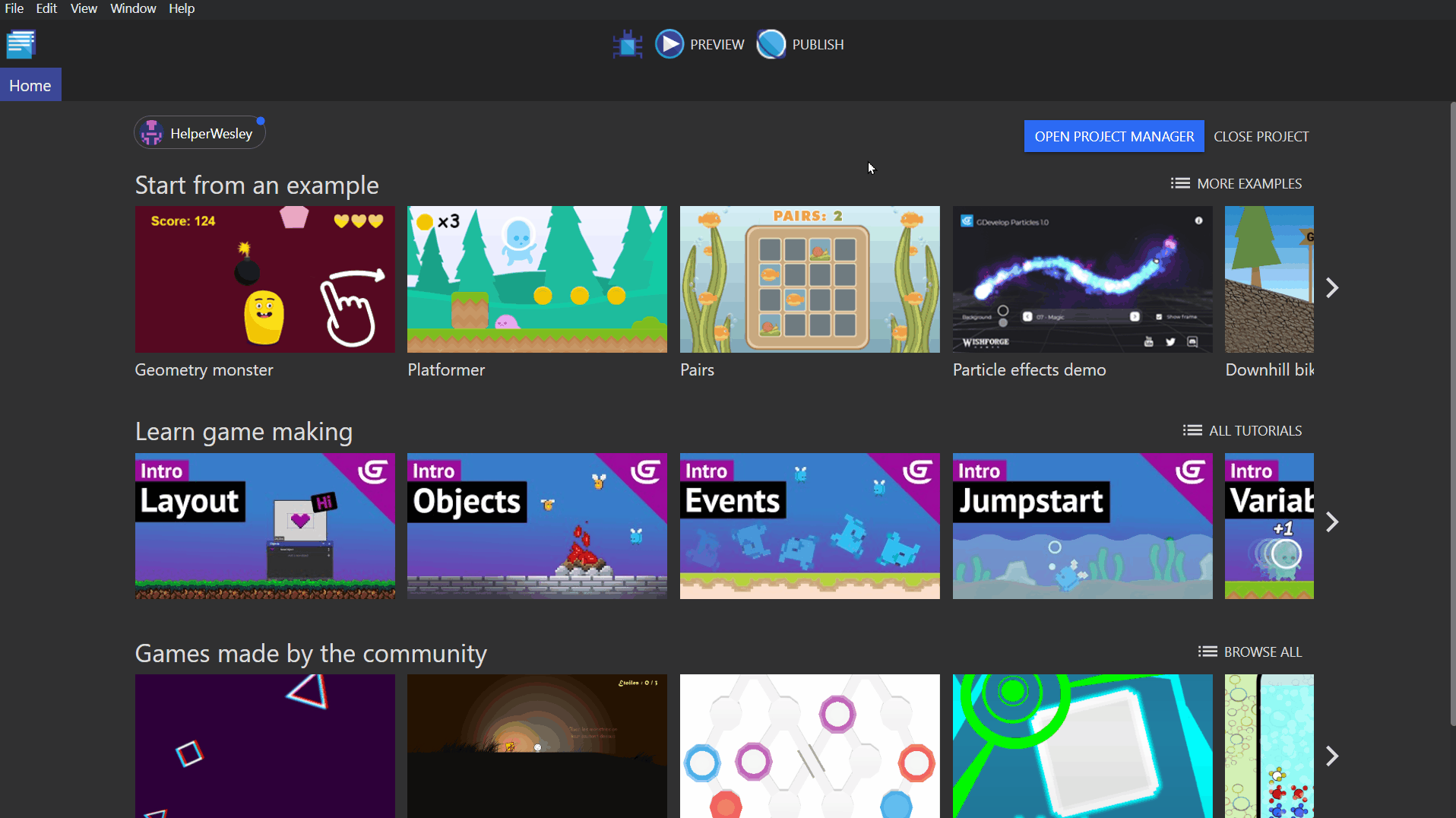Viewport: 1456px width, 818px height.
Task: Advance tutorials row using right chevron
Action: [1331, 522]
